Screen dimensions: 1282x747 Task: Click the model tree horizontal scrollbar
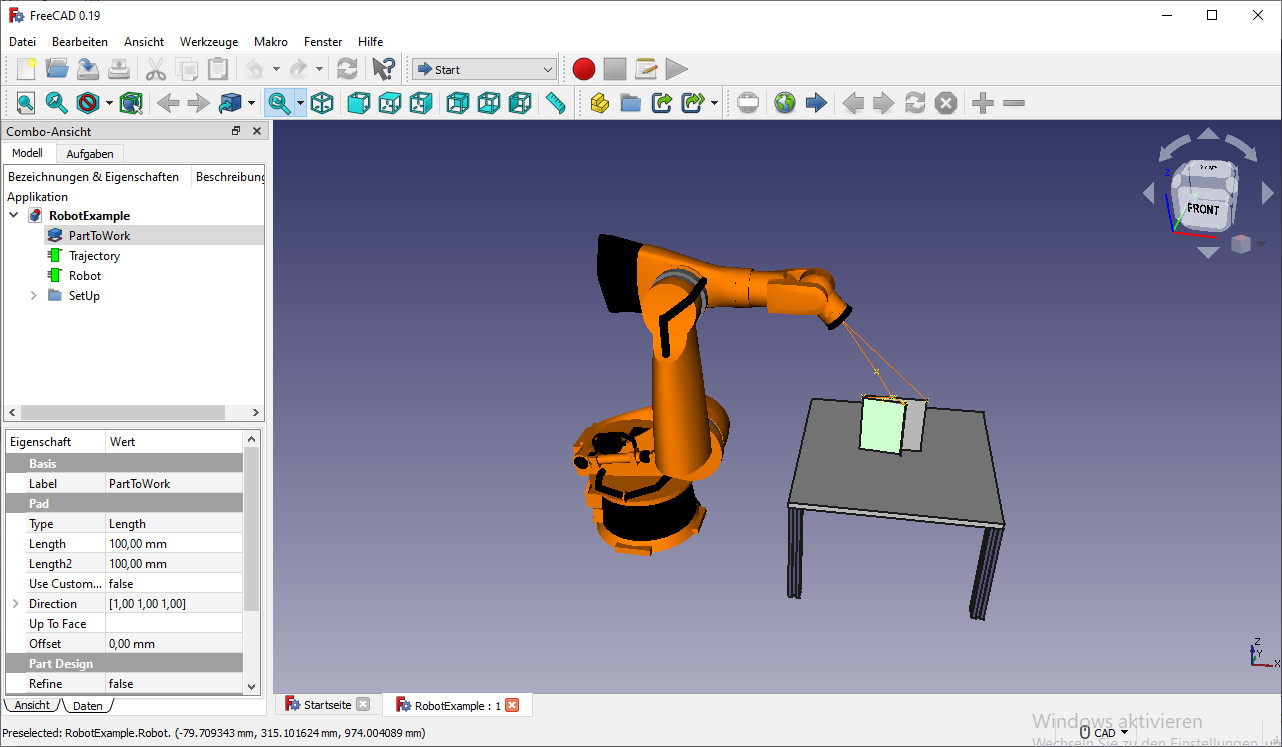(x=122, y=413)
